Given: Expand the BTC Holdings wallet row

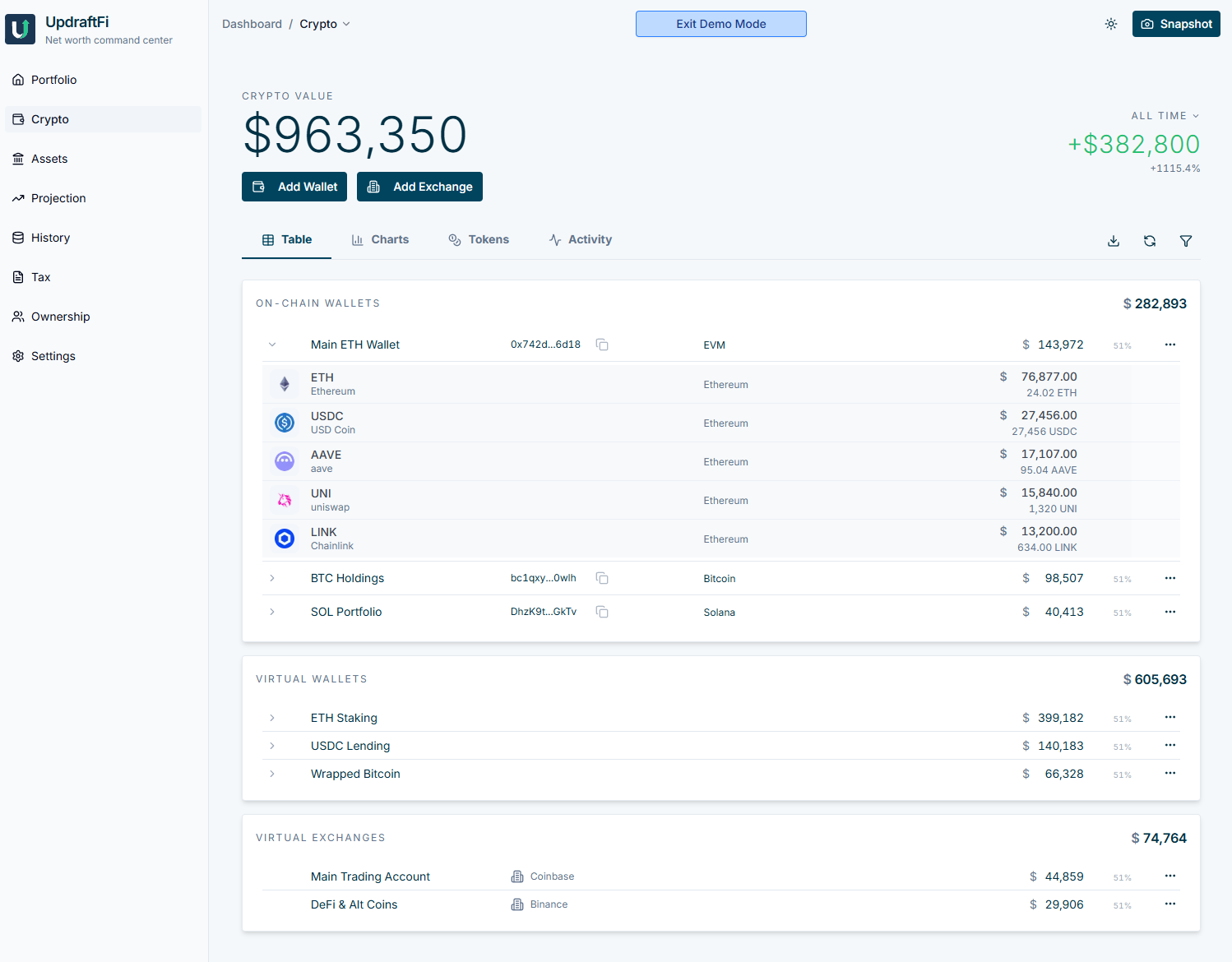Looking at the screenshot, I should coord(272,578).
